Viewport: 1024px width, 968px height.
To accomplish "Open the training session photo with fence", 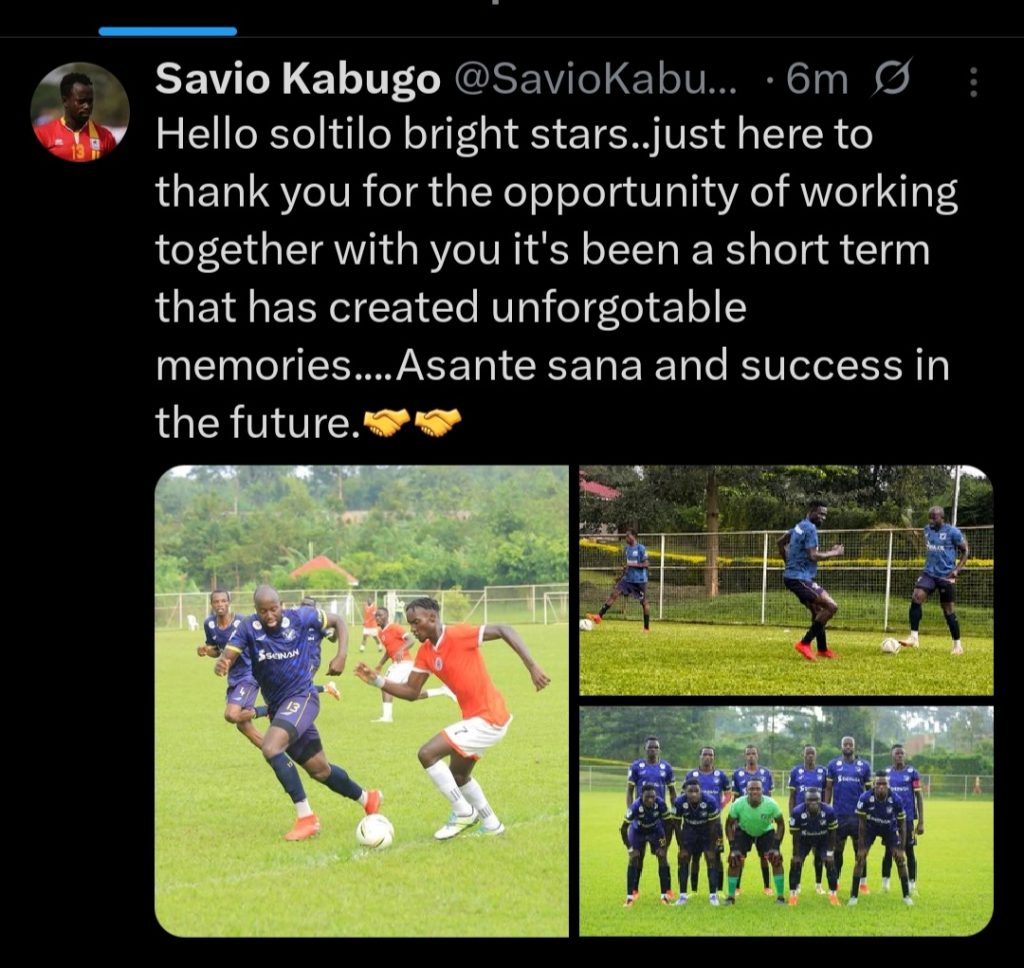I will 786,580.
